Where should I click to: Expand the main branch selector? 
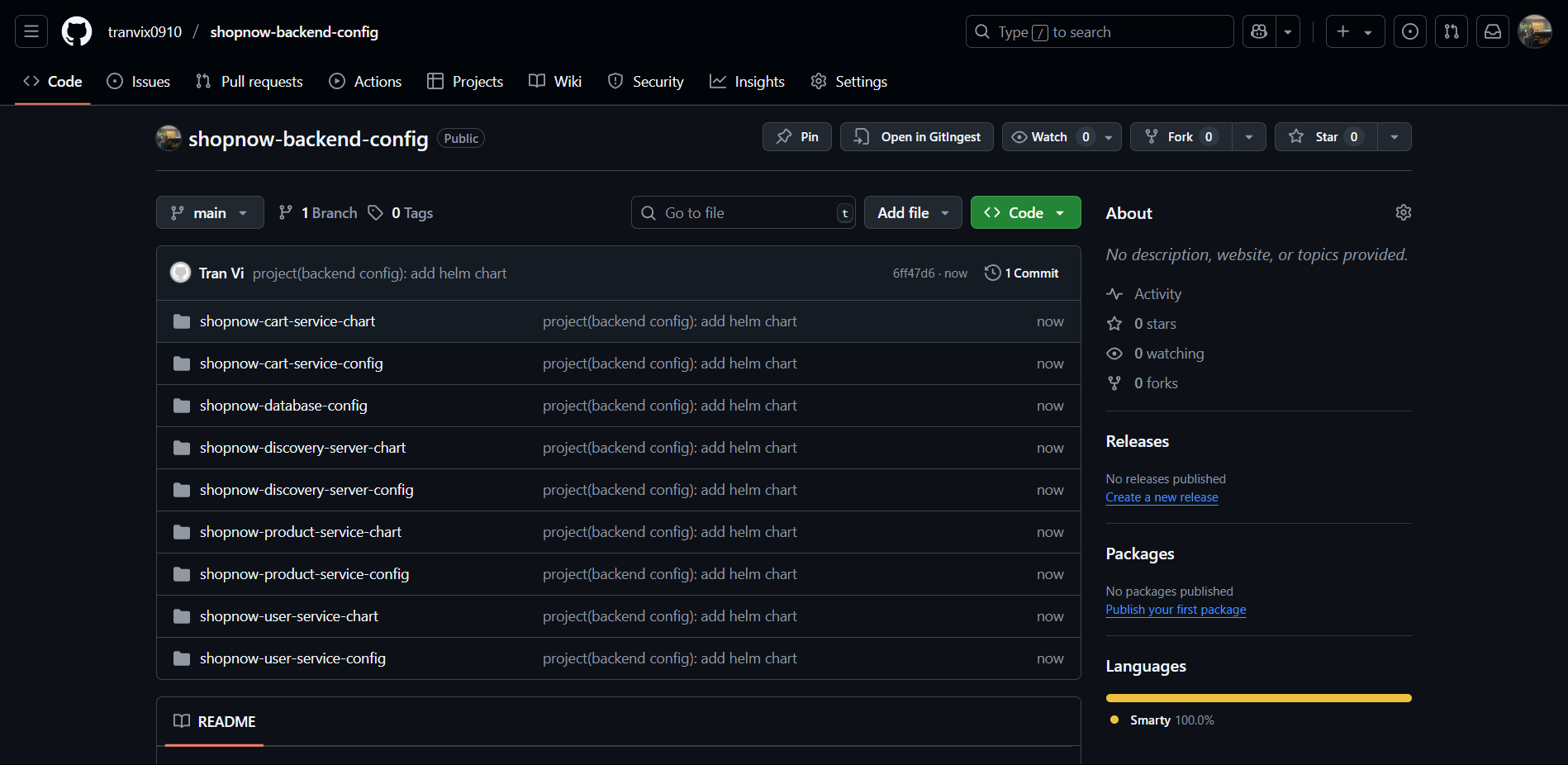click(x=209, y=212)
